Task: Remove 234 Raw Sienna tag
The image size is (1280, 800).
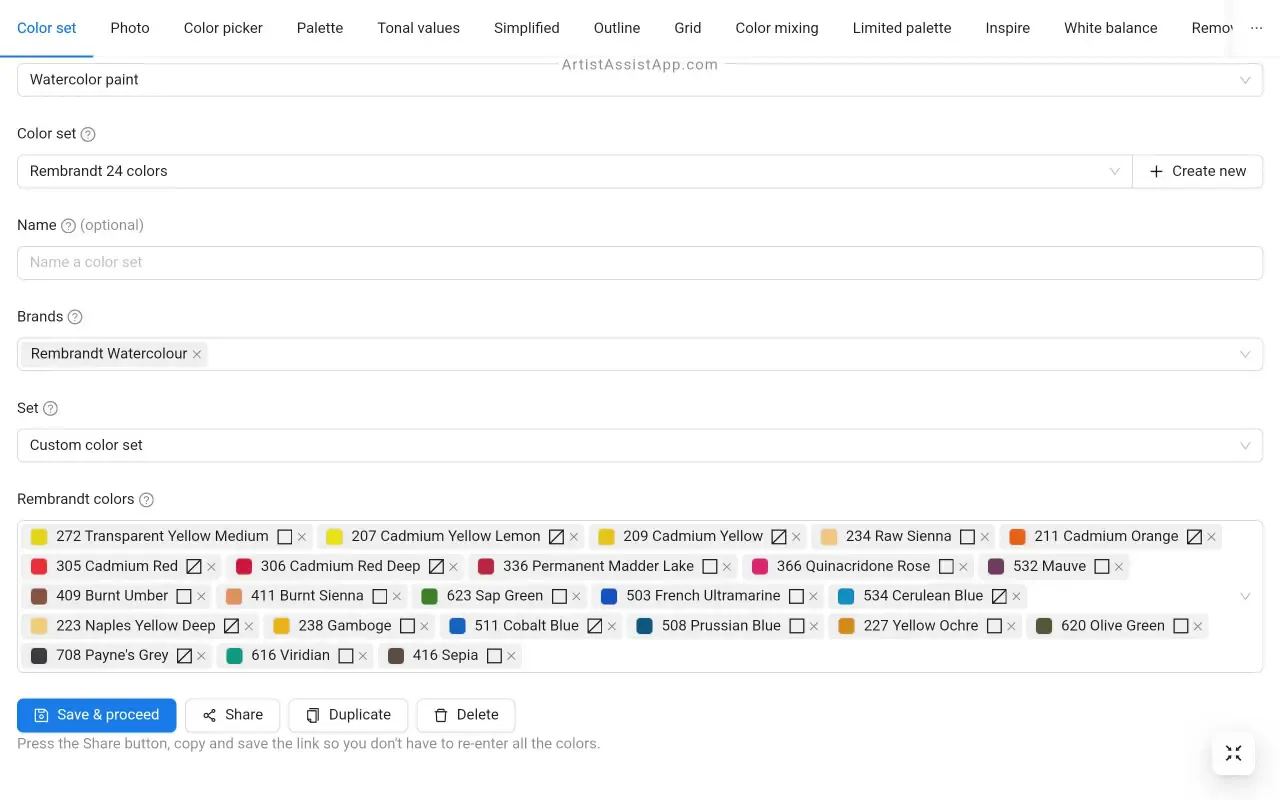Action: [x=985, y=537]
